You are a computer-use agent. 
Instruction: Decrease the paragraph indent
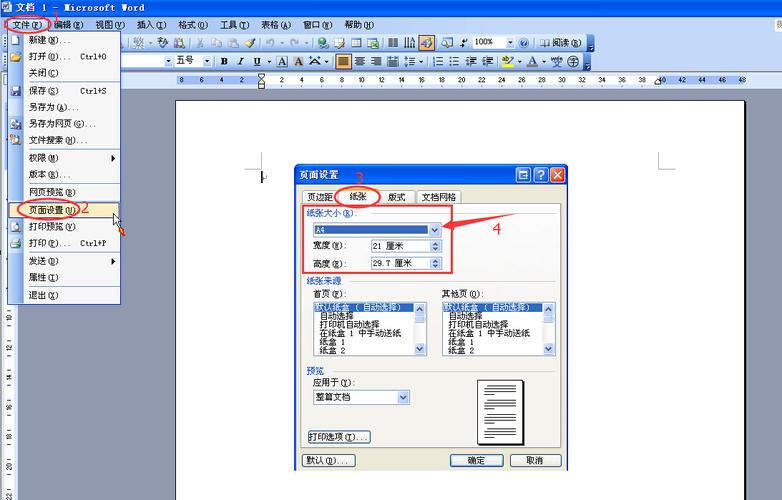[x=471, y=61]
